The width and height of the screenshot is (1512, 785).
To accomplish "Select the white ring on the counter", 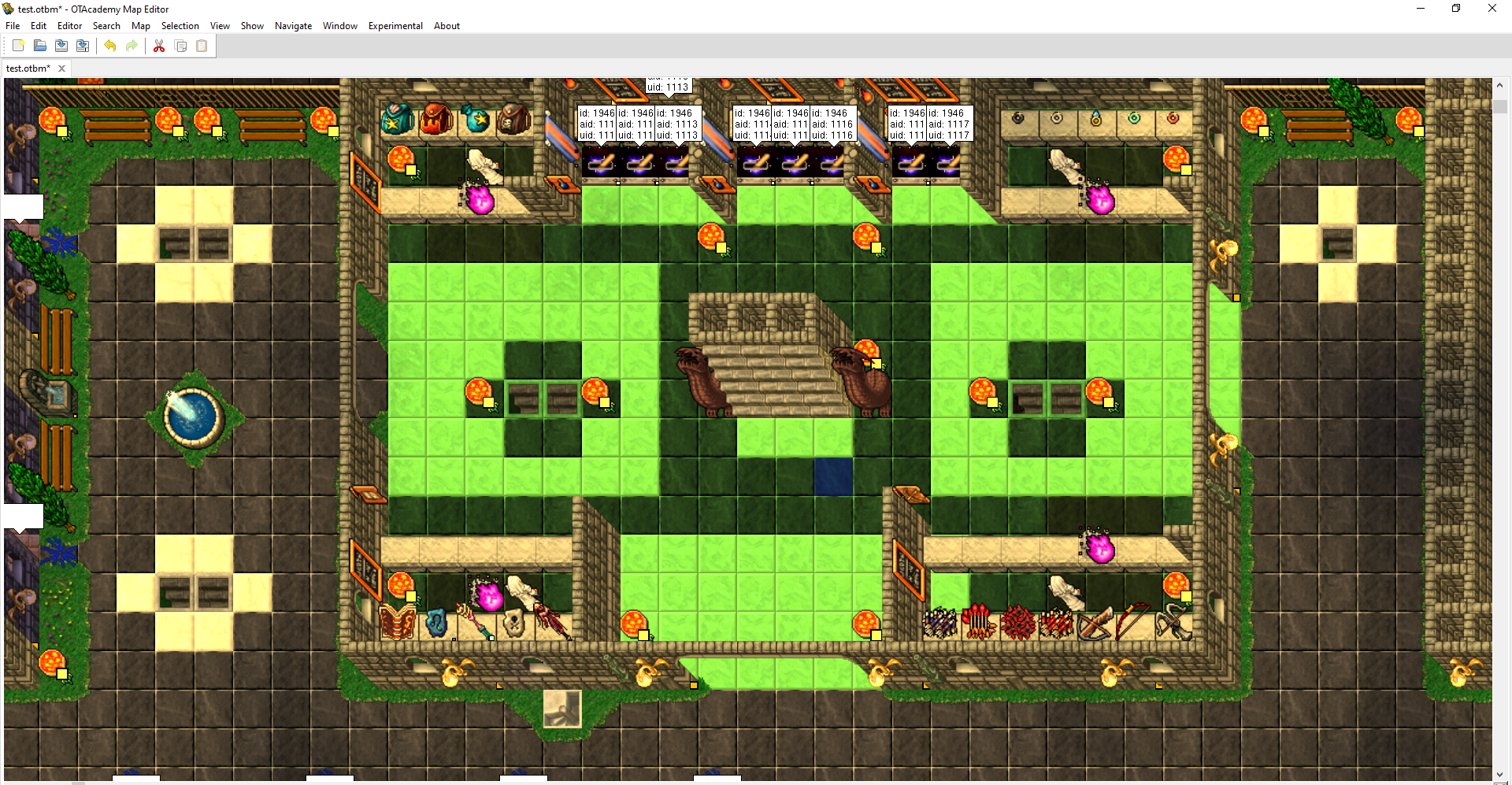I will click(1057, 118).
